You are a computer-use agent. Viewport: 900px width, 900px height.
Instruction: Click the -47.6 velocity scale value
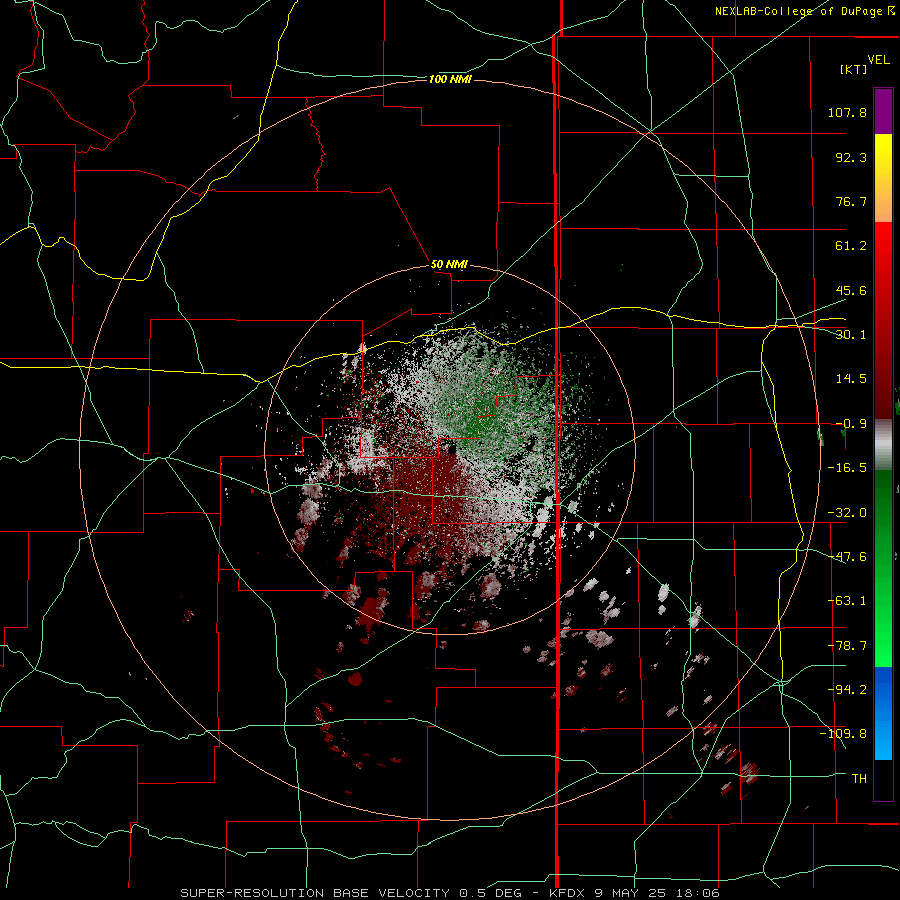pyautogui.click(x=847, y=557)
